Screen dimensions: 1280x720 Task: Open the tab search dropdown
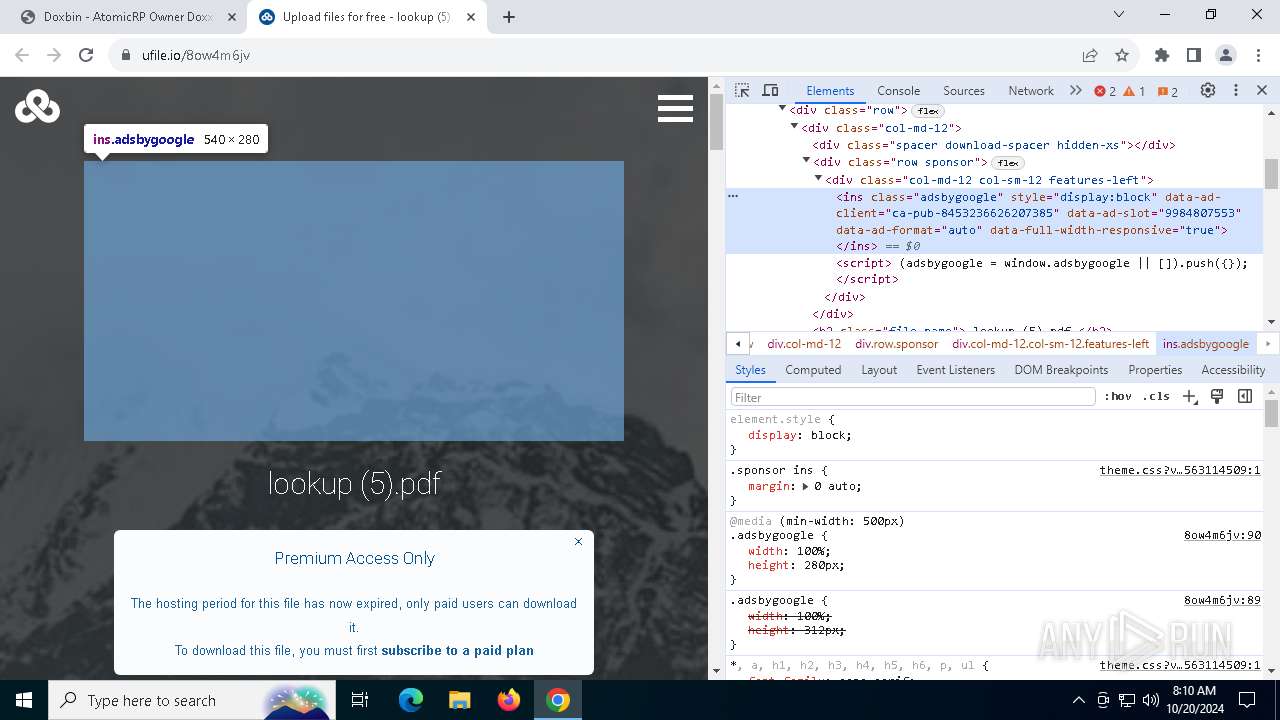point(1120,15)
